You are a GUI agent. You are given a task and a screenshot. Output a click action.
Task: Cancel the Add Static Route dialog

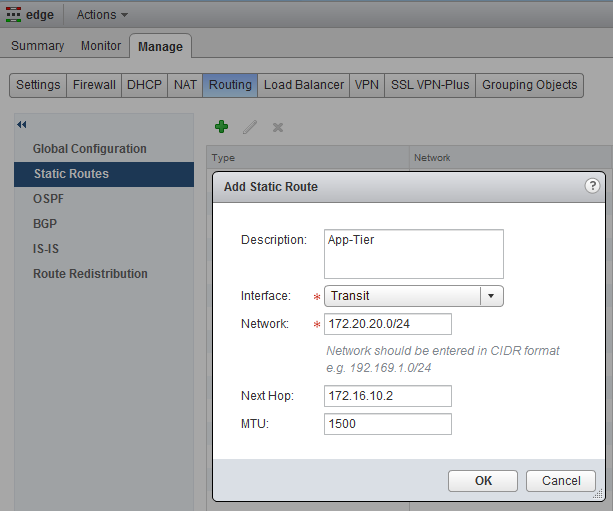(x=560, y=481)
